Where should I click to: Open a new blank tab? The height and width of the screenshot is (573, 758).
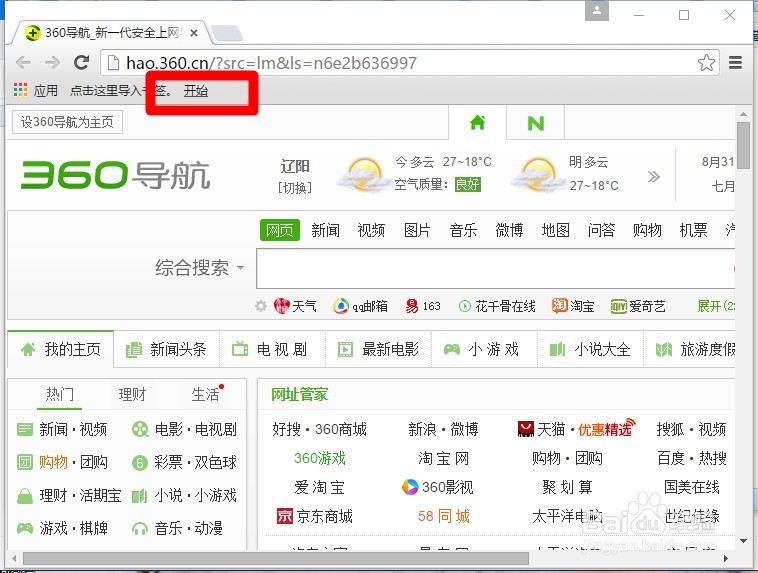pos(227,33)
